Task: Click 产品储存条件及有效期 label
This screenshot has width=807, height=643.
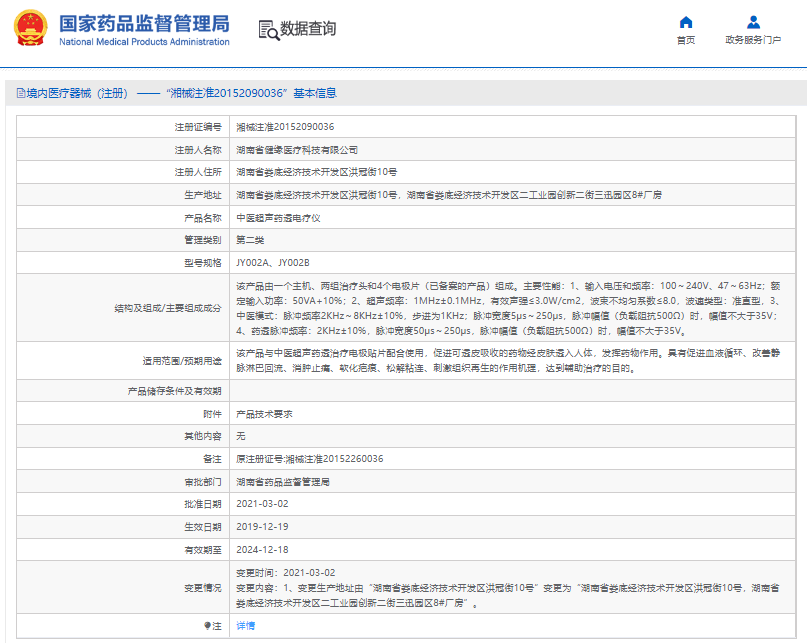Action: coord(174,391)
